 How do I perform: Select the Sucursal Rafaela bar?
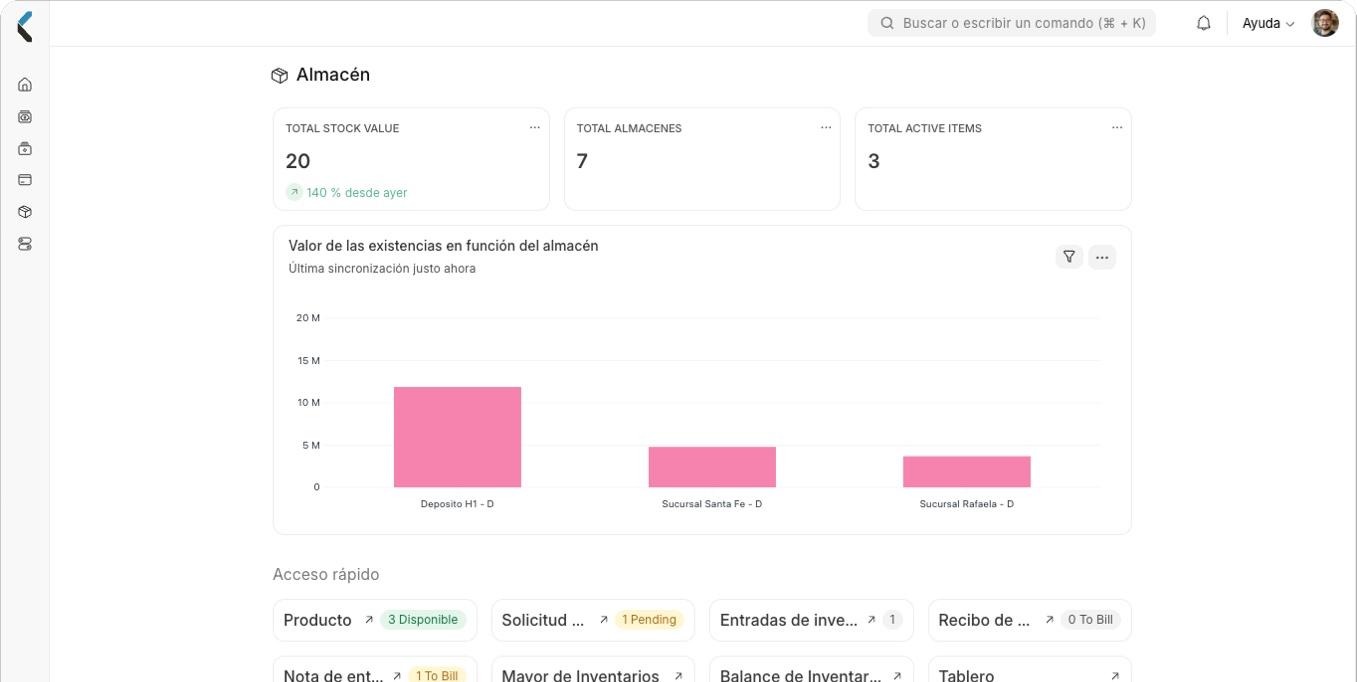pos(967,472)
